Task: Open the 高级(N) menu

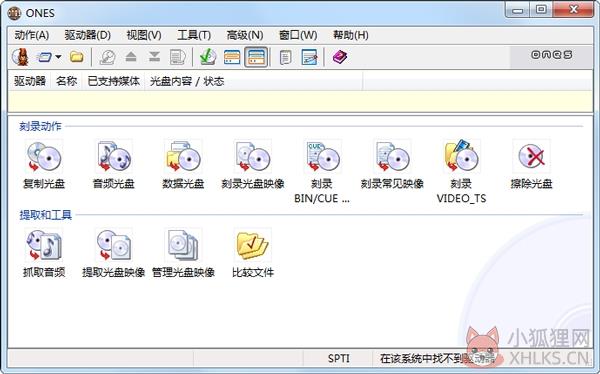Action: point(245,35)
